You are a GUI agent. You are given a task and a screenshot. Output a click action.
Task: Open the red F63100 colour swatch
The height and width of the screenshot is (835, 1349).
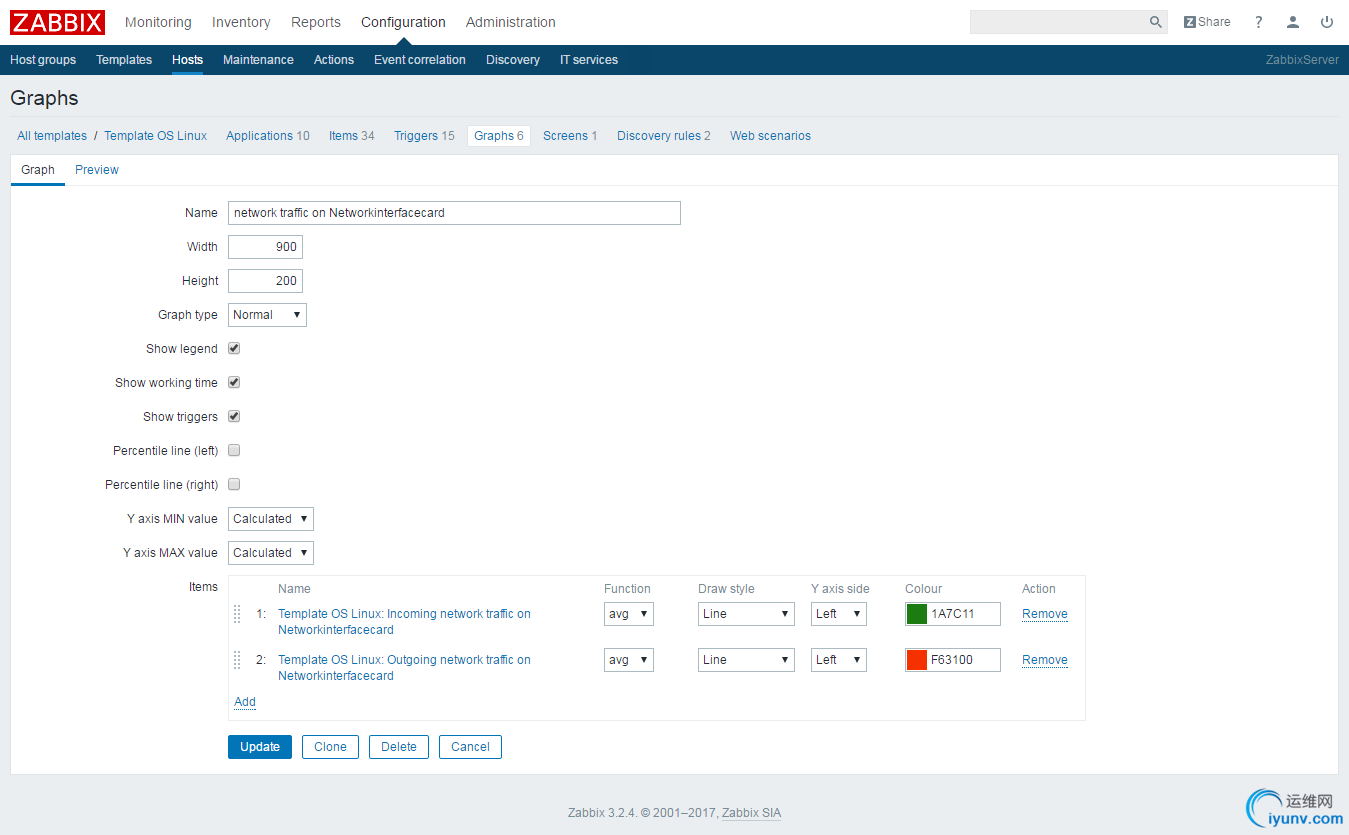[917, 660]
